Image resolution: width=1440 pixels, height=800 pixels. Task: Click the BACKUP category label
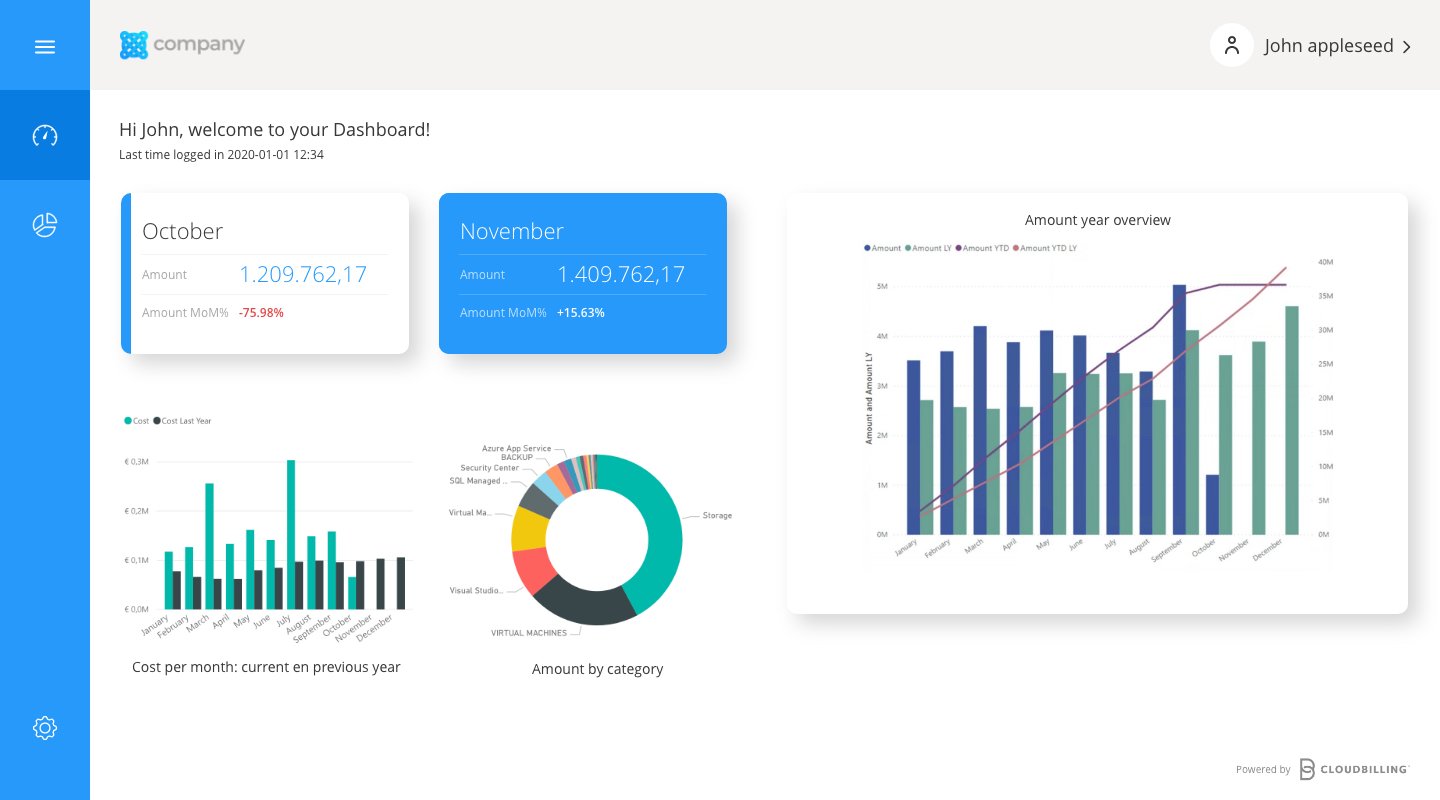point(517,457)
